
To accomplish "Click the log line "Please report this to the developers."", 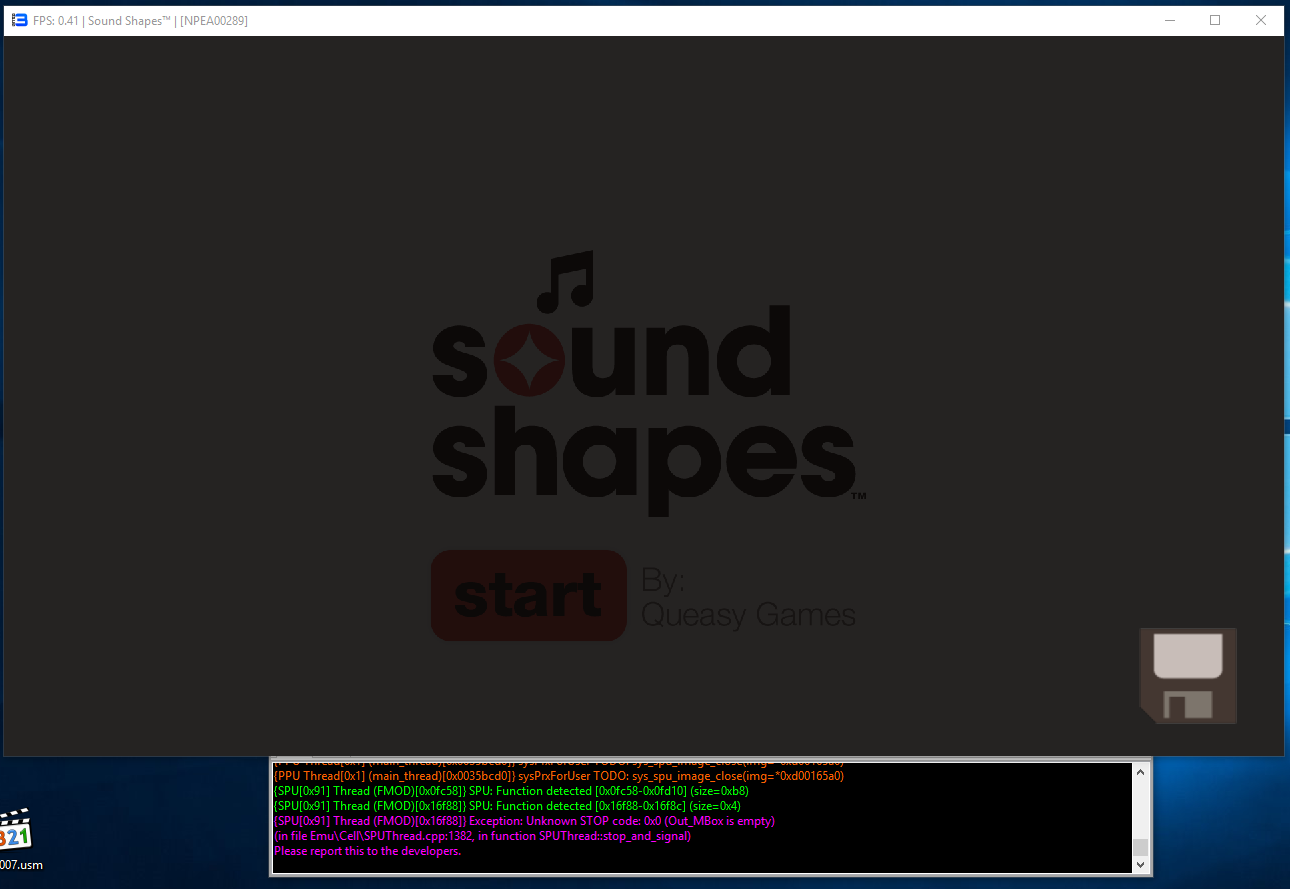I will pos(368,851).
